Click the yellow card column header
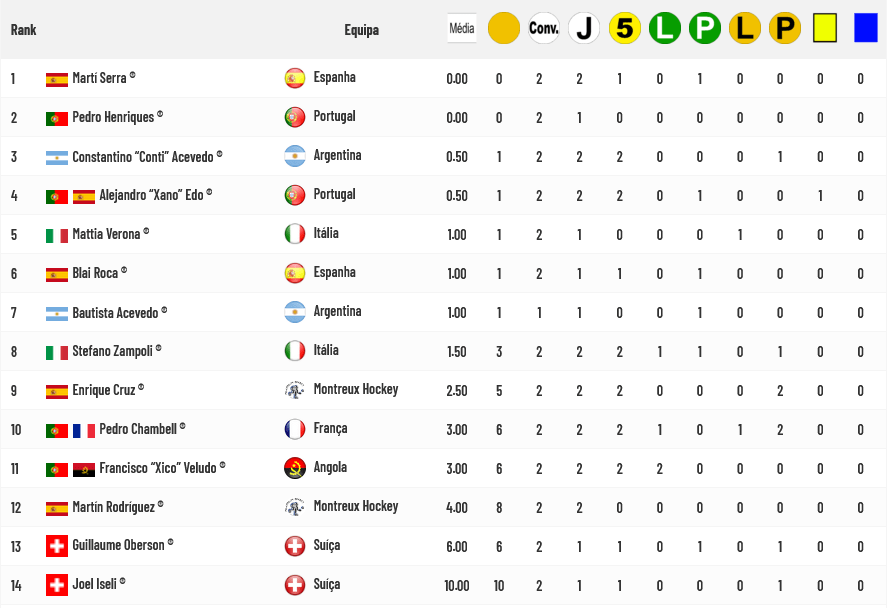 824,28
